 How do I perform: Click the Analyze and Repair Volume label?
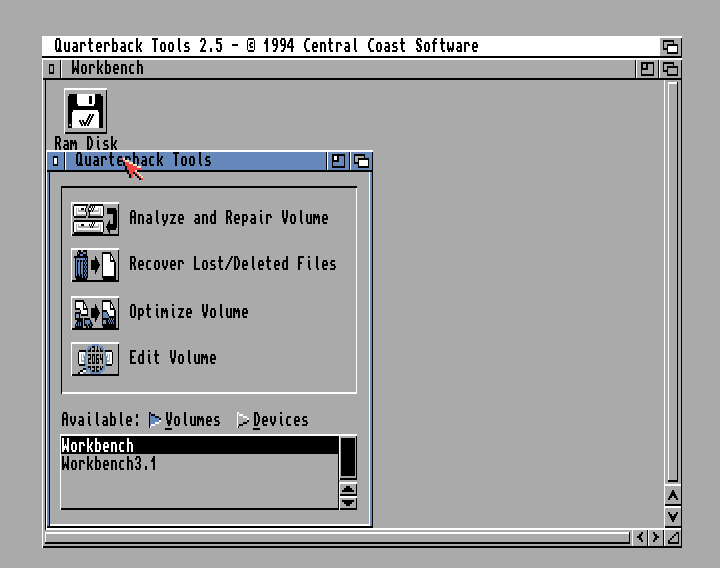coord(229,218)
